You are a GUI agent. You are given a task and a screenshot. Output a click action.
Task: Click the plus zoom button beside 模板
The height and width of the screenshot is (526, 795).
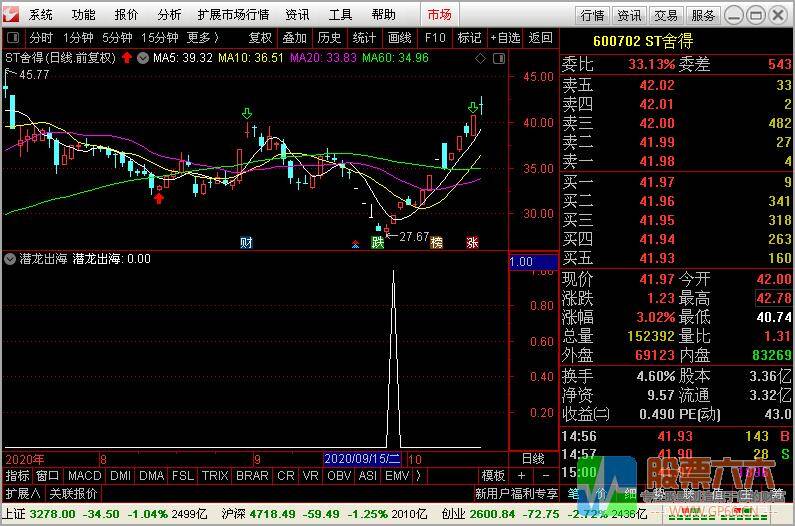[522, 476]
